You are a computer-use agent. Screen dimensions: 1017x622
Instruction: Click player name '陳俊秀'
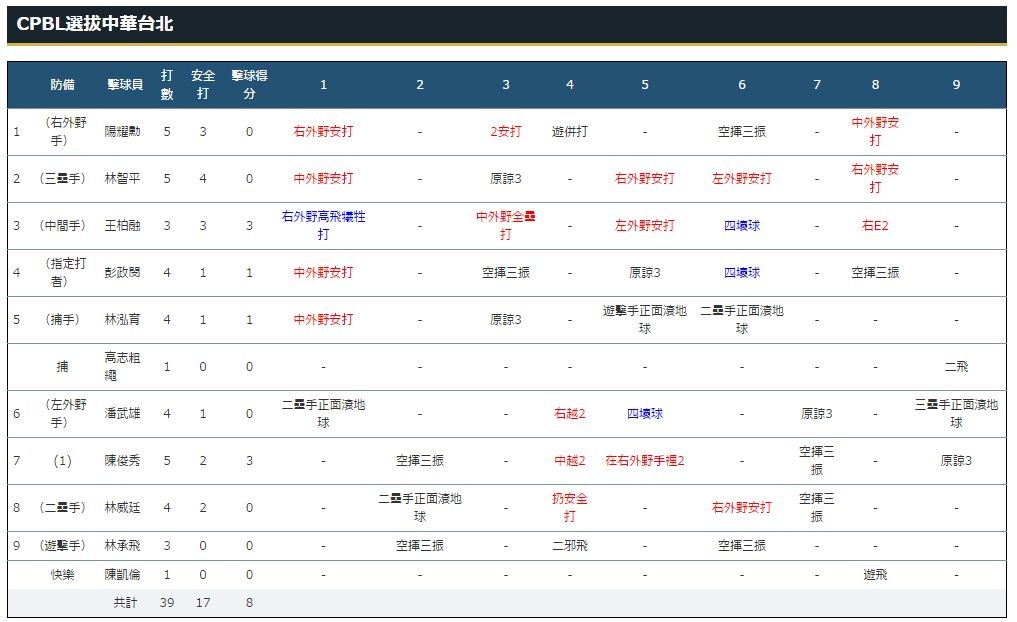[122, 461]
